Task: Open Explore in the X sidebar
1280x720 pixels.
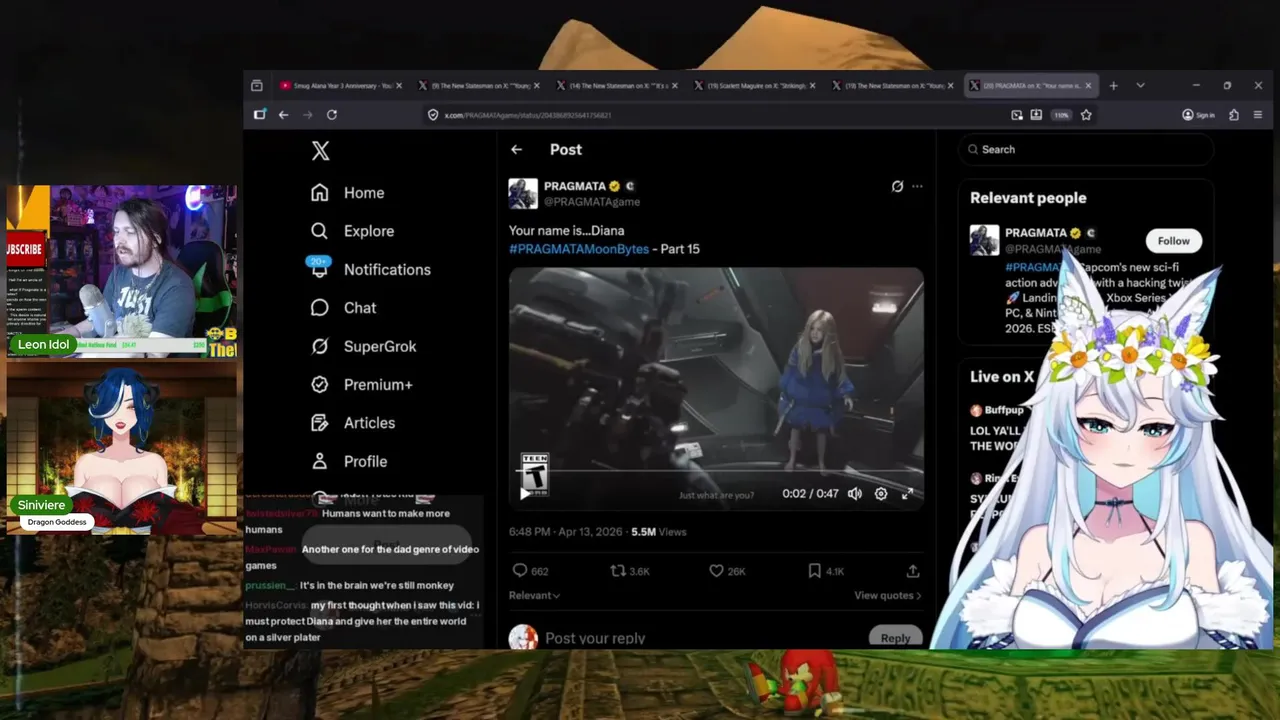Action: coord(352,231)
